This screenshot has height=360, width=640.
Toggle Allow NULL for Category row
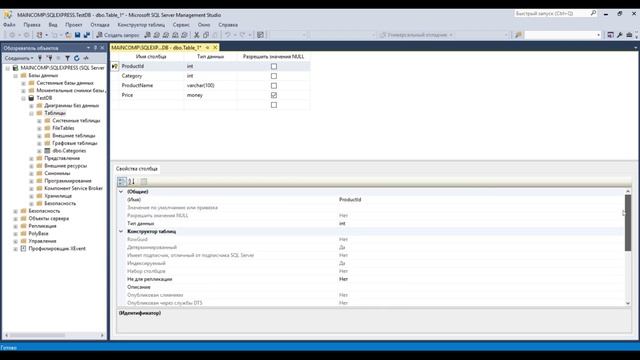(274, 76)
